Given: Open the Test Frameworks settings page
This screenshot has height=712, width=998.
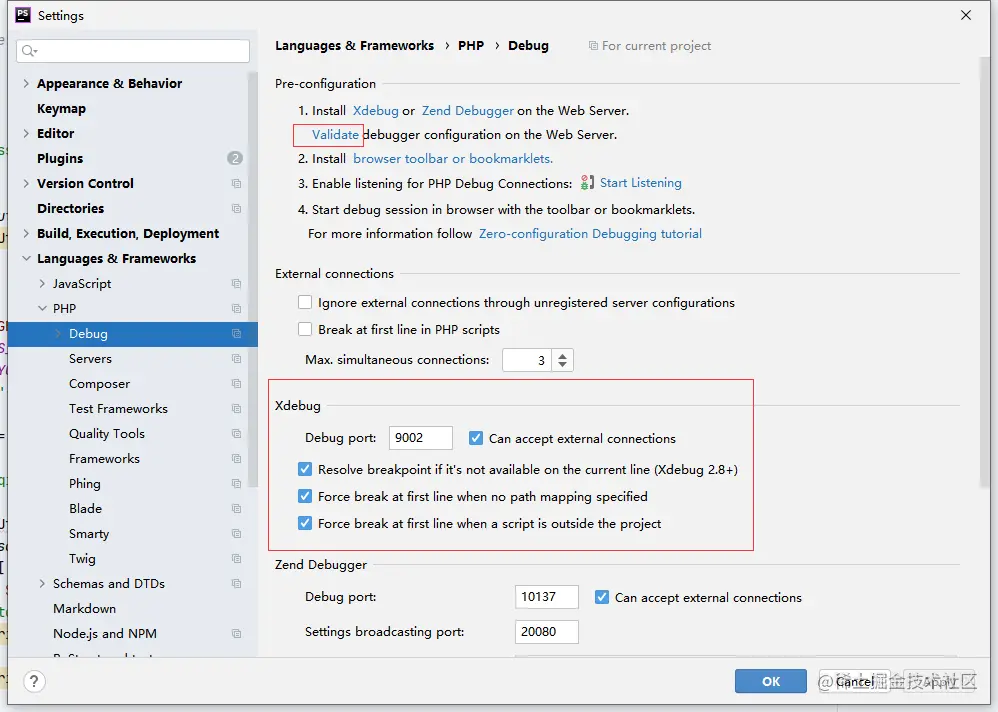Looking at the screenshot, I should [x=118, y=409].
